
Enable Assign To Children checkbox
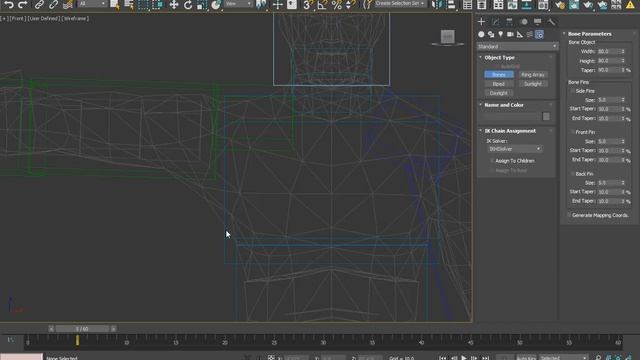(491, 161)
